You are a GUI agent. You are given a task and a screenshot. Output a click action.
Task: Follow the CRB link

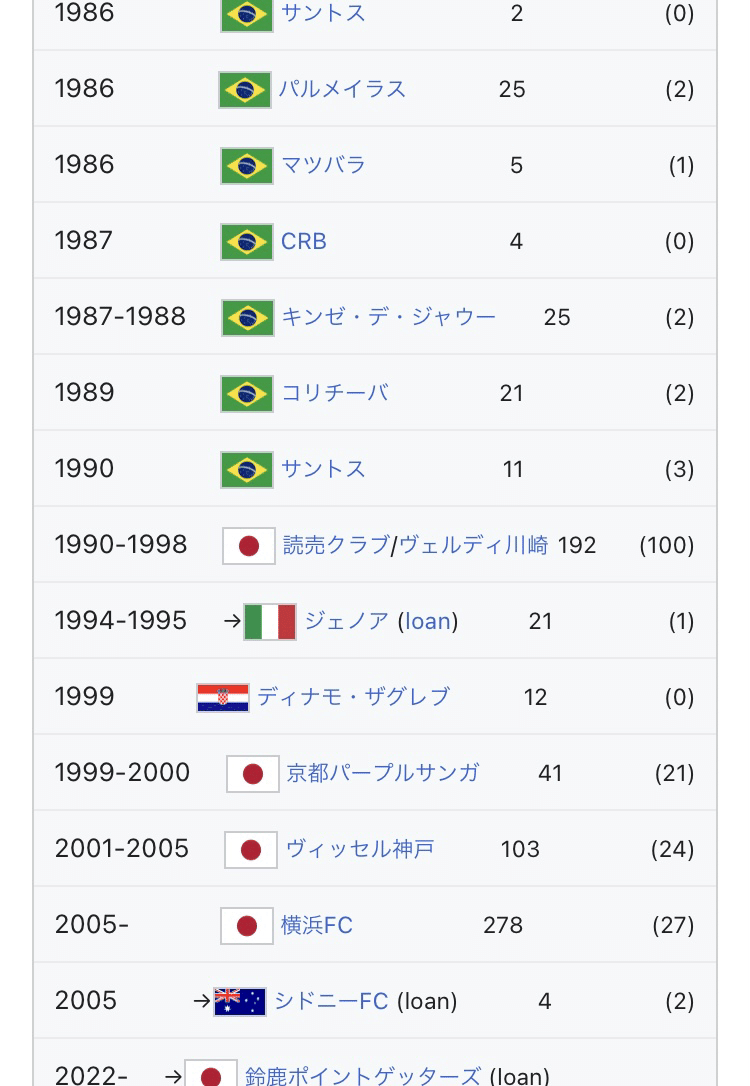[x=303, y=241]
